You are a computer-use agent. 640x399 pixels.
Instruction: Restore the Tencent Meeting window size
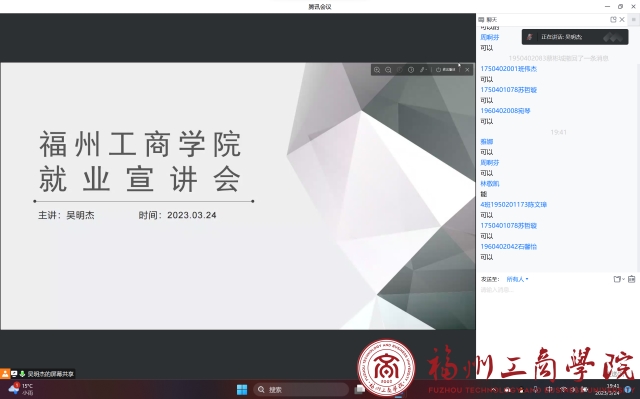click(x=620, y=7)
